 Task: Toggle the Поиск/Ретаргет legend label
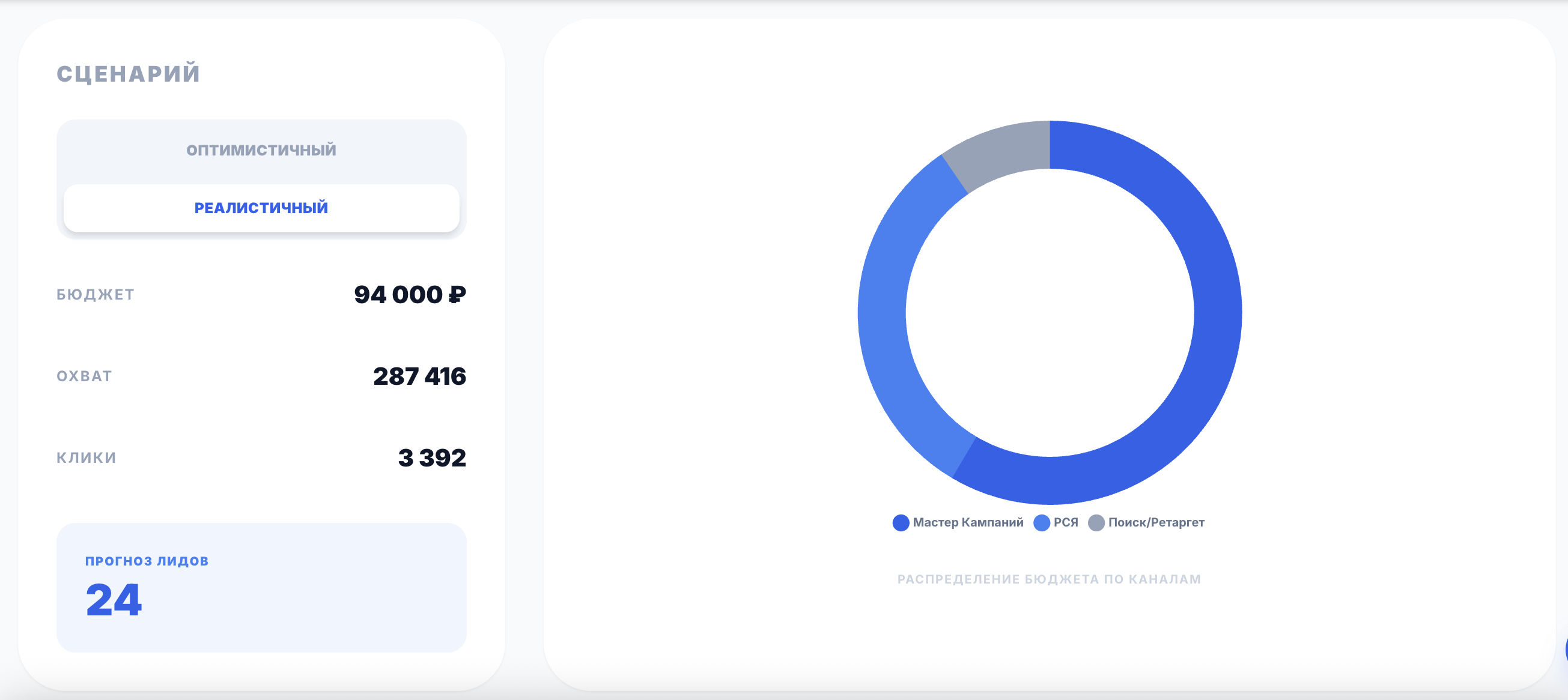(1156, 522)
